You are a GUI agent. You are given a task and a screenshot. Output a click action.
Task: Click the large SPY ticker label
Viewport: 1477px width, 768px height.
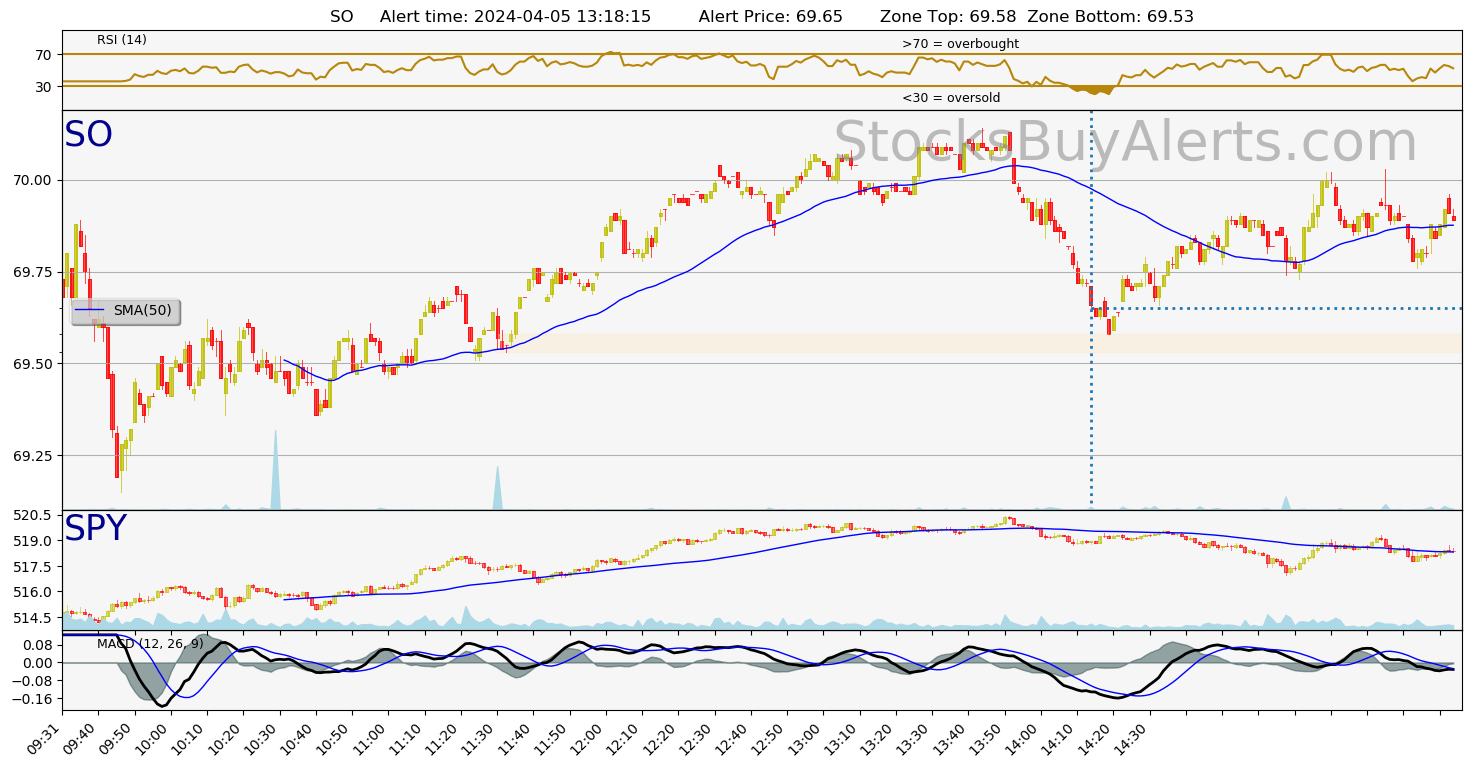tap(95, 529)
